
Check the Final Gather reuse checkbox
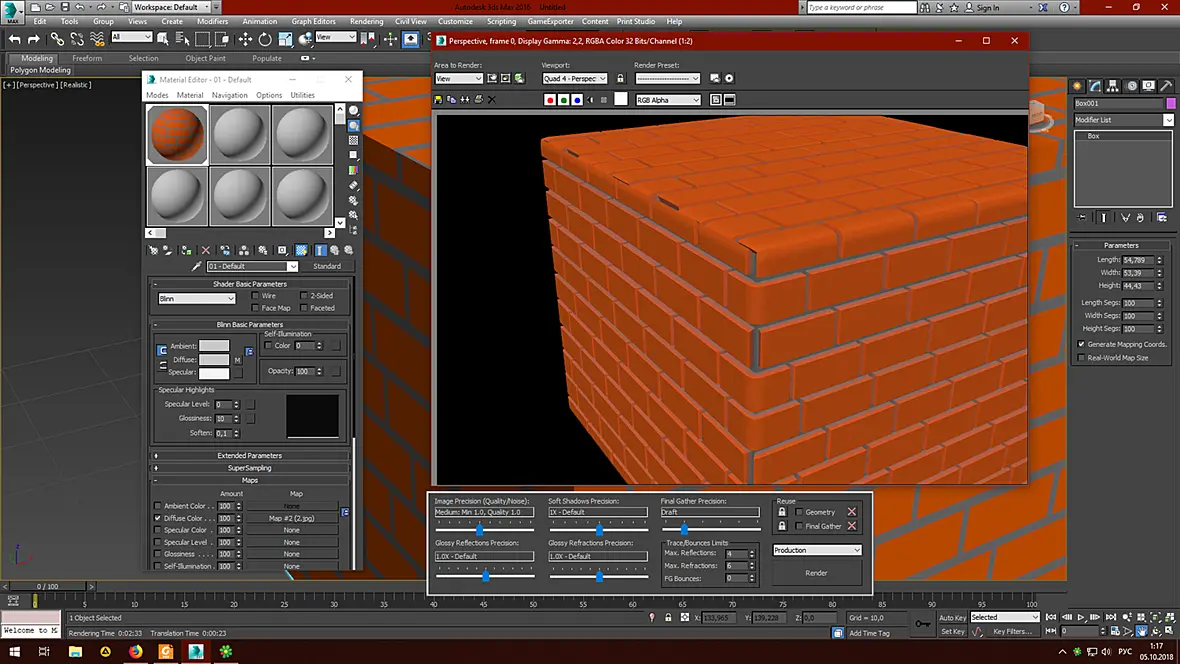(799, 526)
